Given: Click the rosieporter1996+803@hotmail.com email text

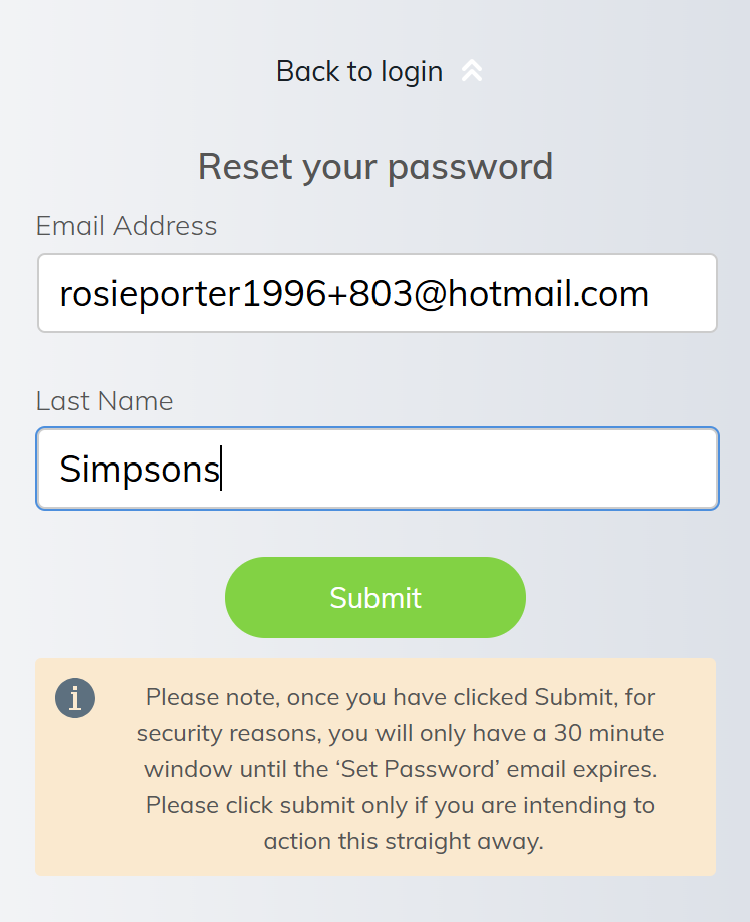Looking at the screenshot, I should coord(354,293).
